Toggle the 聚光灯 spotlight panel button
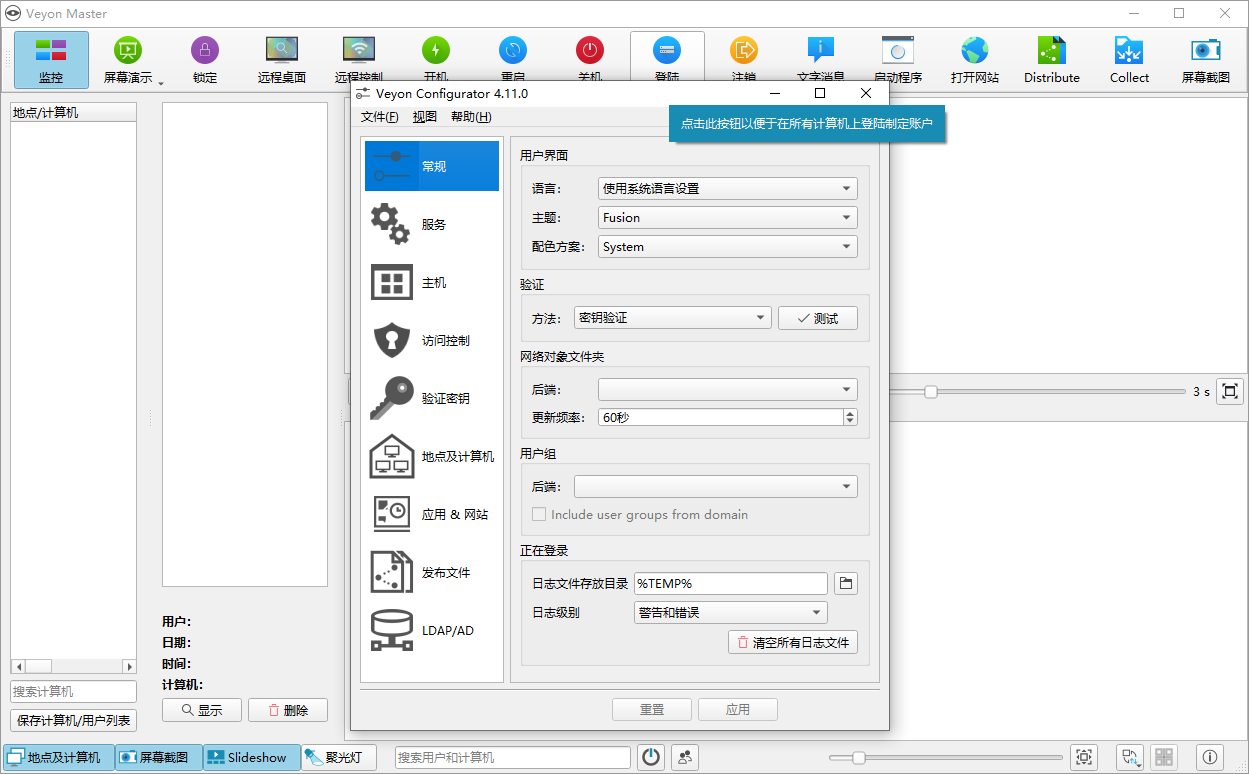The image size is (1249, 774). [338, 757]
